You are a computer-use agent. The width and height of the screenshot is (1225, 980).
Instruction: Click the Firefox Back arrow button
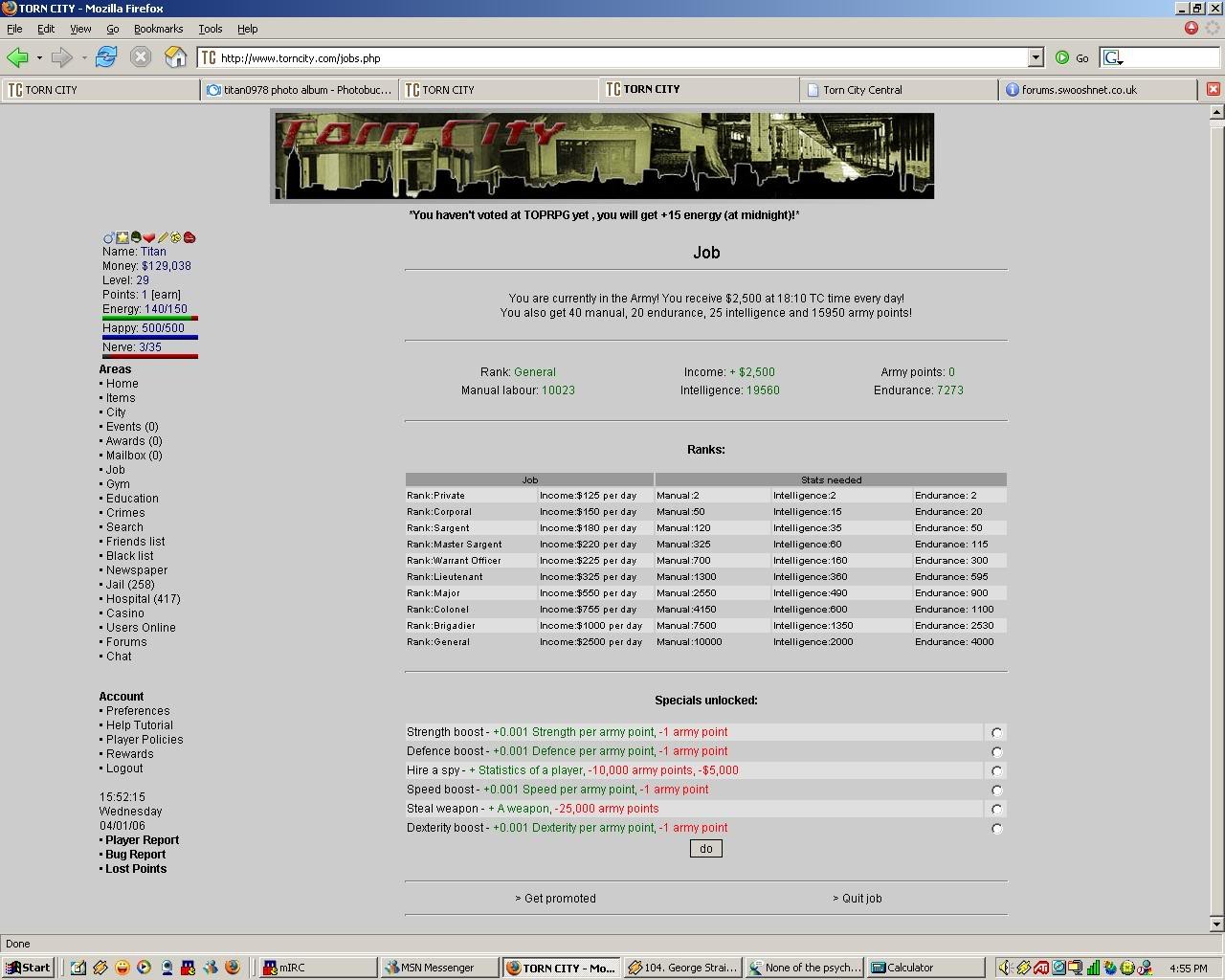(17, 57)
